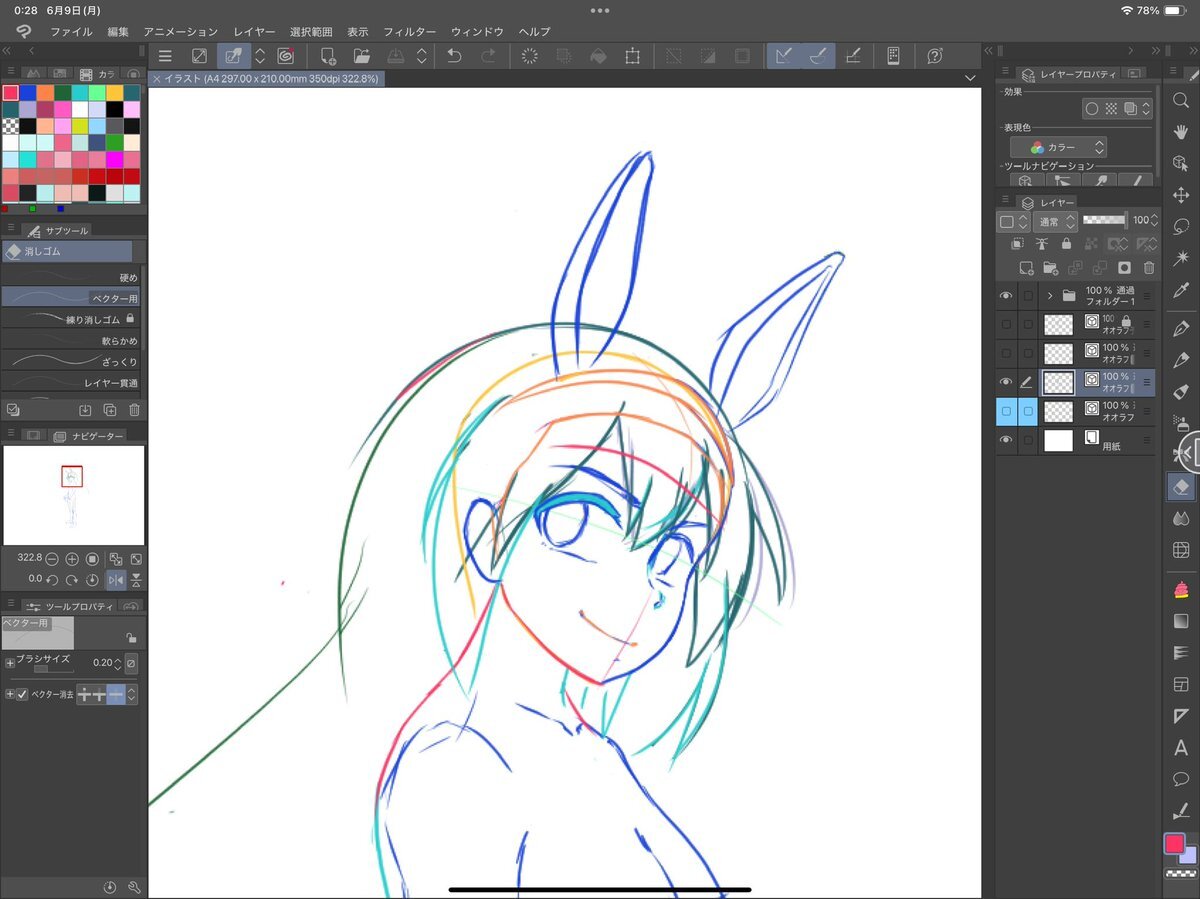The width and height of the screenshot is (1200, 899).
Task: Click the Hand move tool
Action: 1181,131
